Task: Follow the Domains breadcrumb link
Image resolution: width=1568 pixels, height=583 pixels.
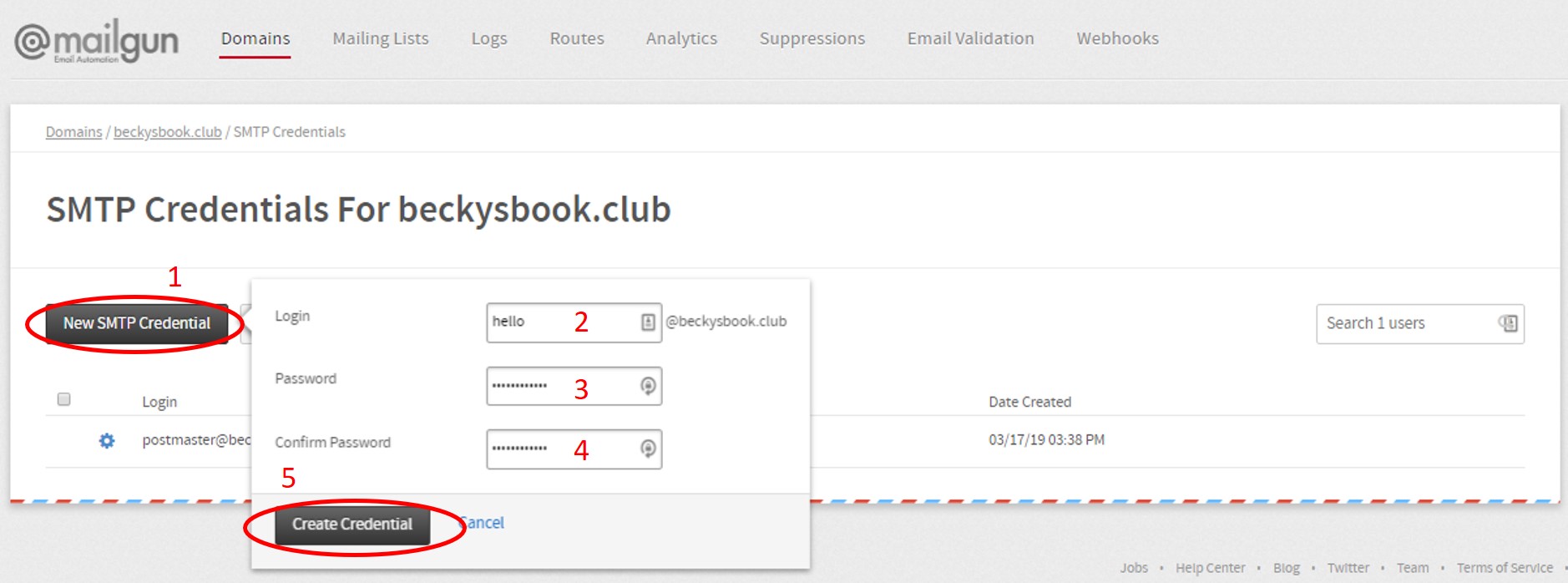Action: coord(73,132)
